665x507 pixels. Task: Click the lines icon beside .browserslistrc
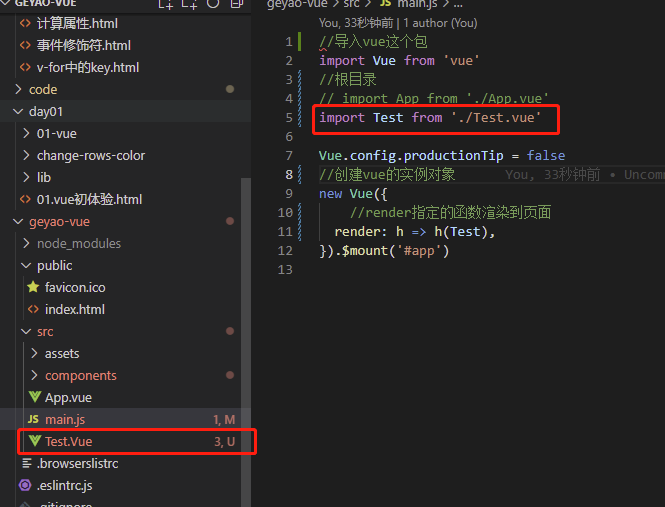(x=27, y=463)
